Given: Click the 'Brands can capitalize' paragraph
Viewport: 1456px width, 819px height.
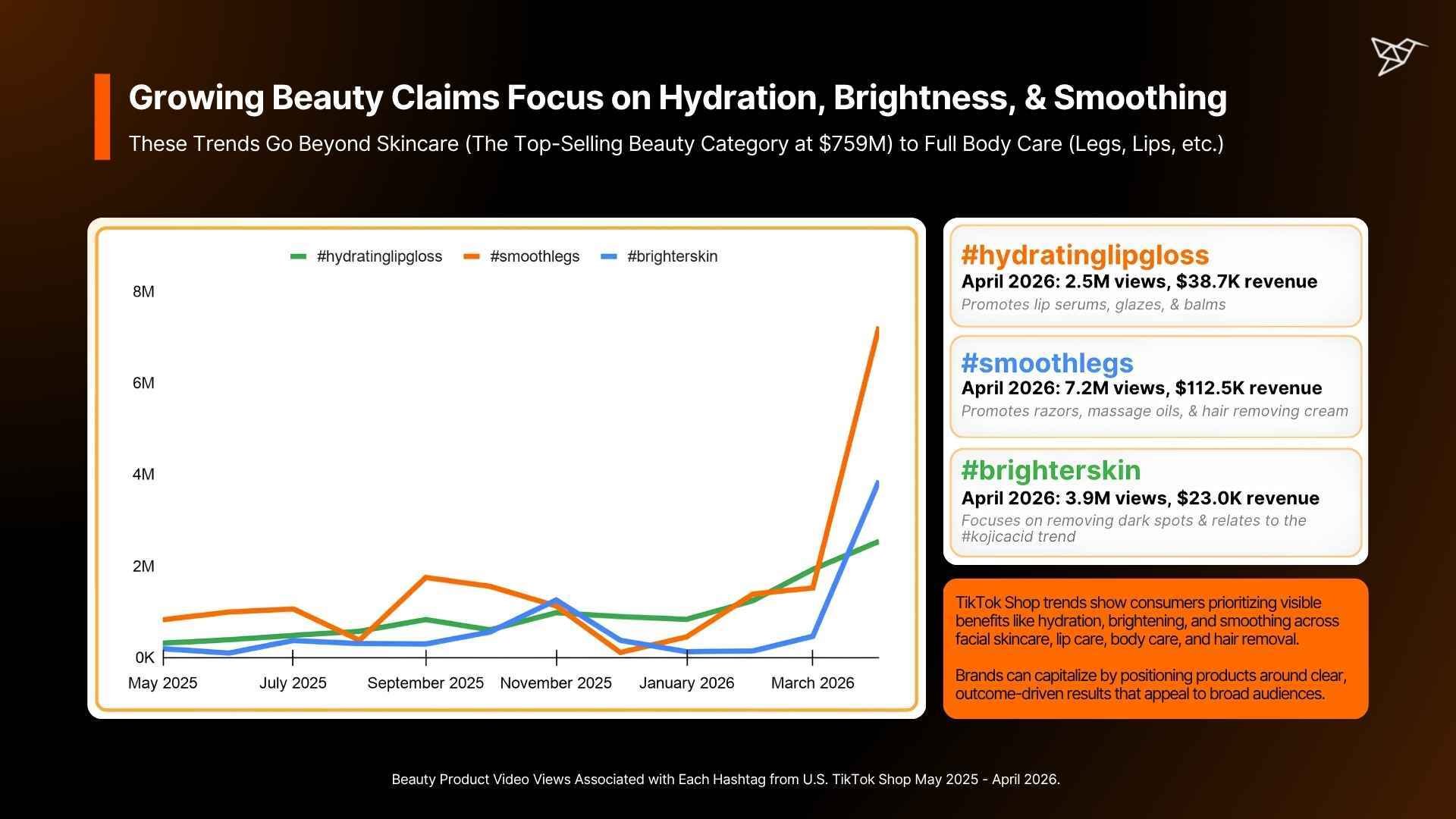Looking at the screenshot, I should [x=1150, y=685].
